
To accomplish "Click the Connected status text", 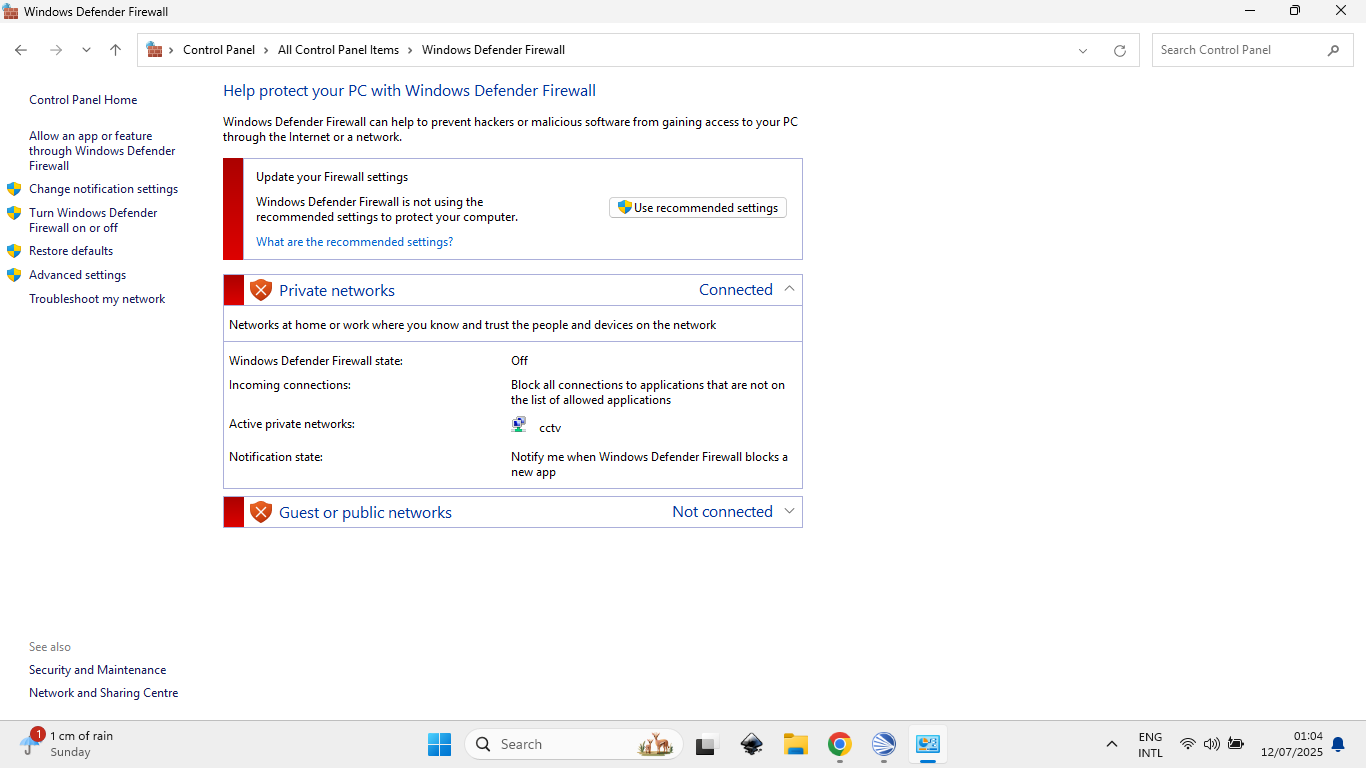I will tap(736, 290).
